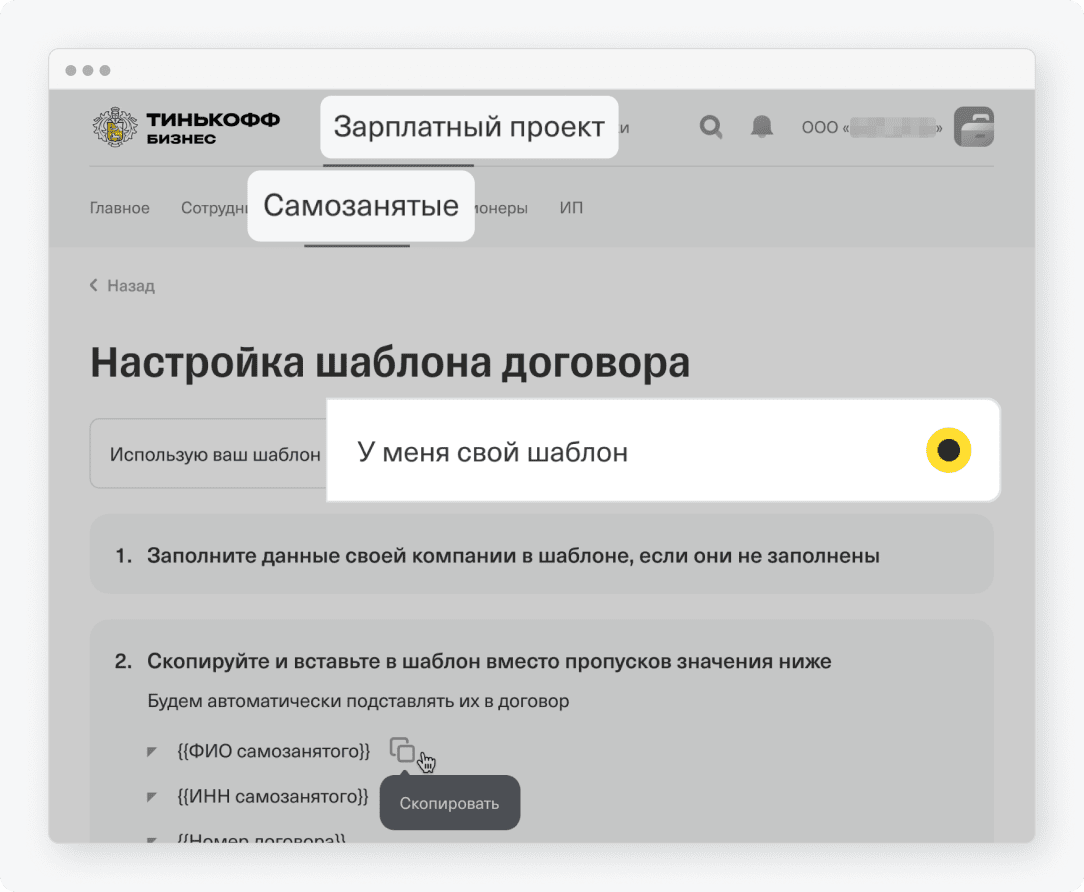
Task: Click the Tinkoff crest logo emblem
Action: (x=114, y=127)
